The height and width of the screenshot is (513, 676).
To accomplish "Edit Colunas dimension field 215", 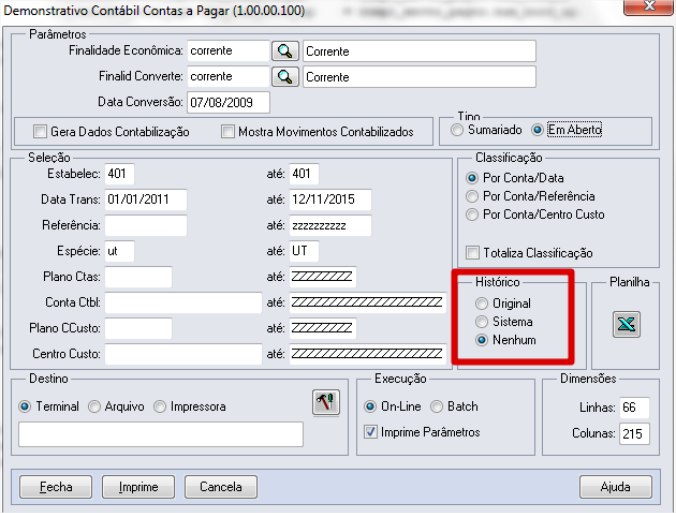I will pyautogui.click(x=634, y=434).
